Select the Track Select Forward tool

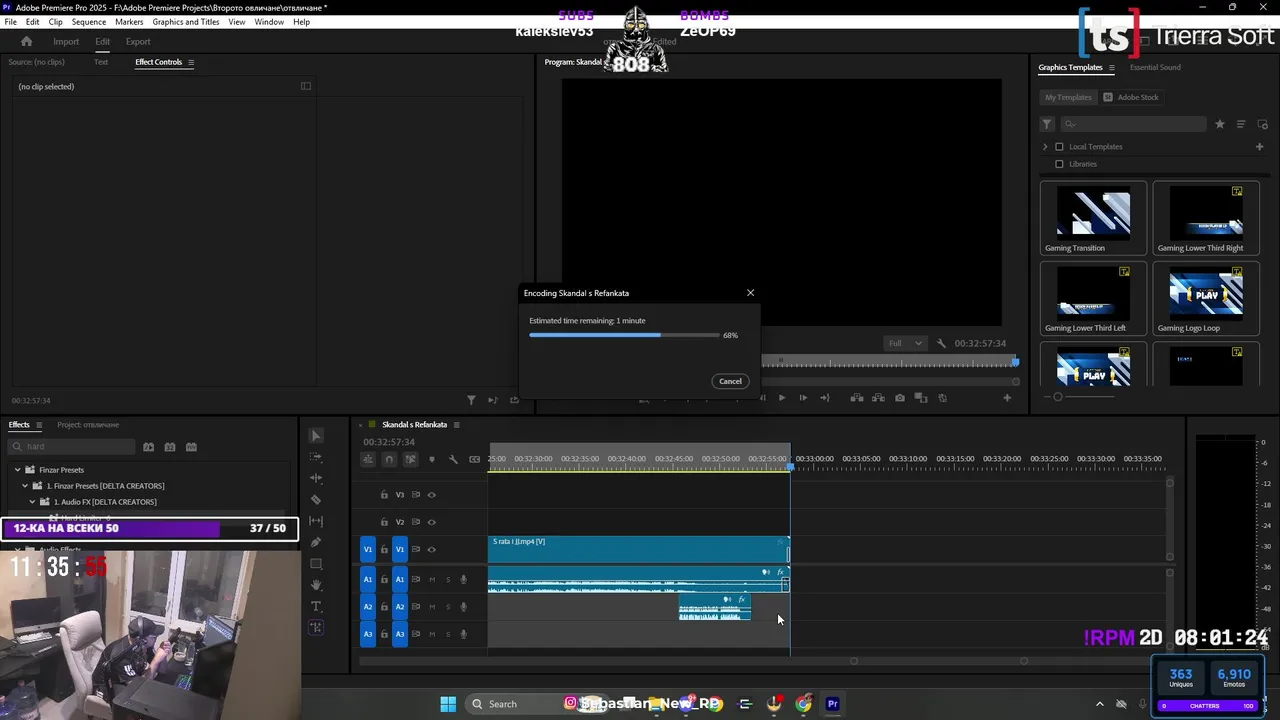[316, 457]
